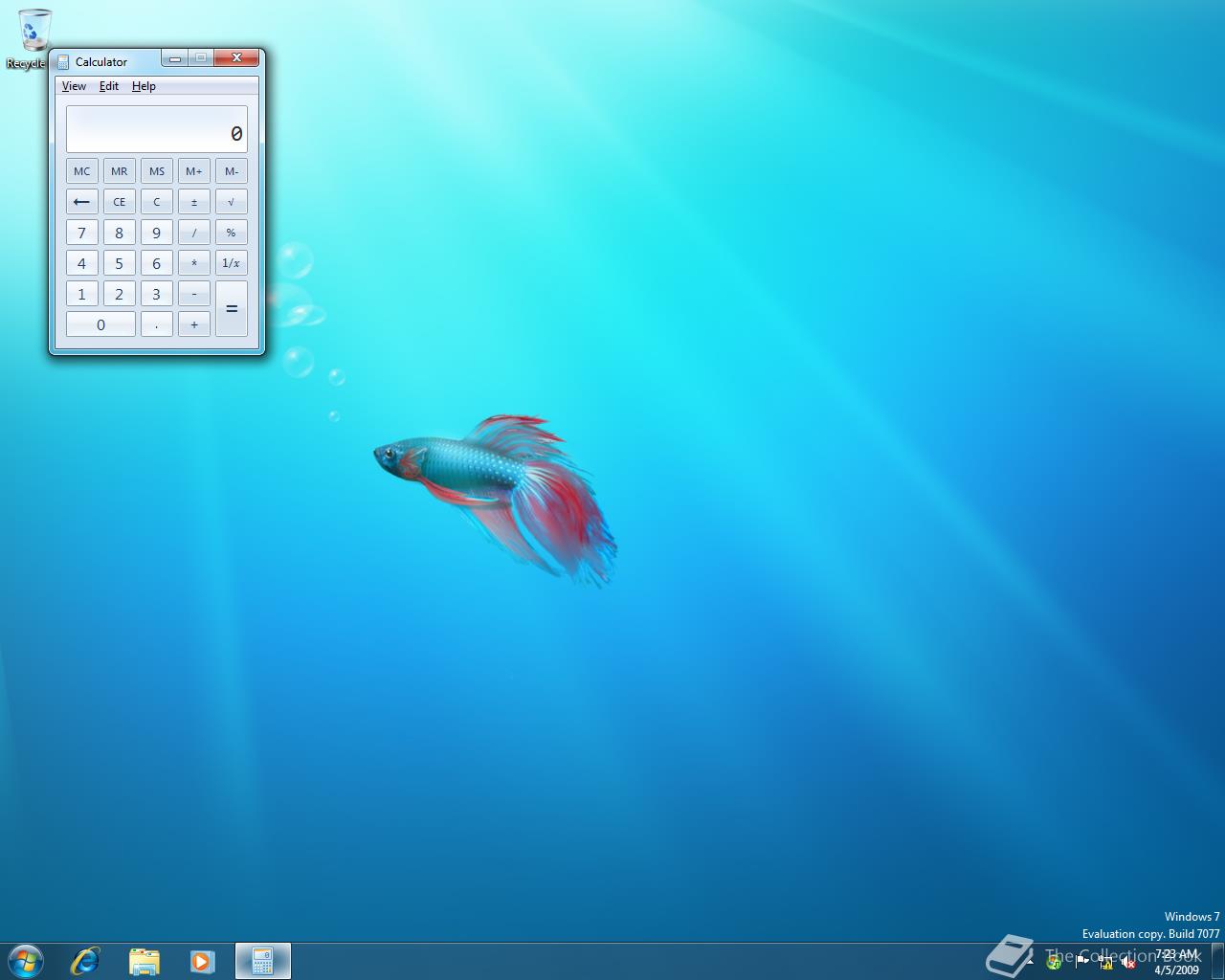Open the clock showing 7:23 AM
The width and height of the screenshot is (1225, 980).
(x=1176, y=962)
